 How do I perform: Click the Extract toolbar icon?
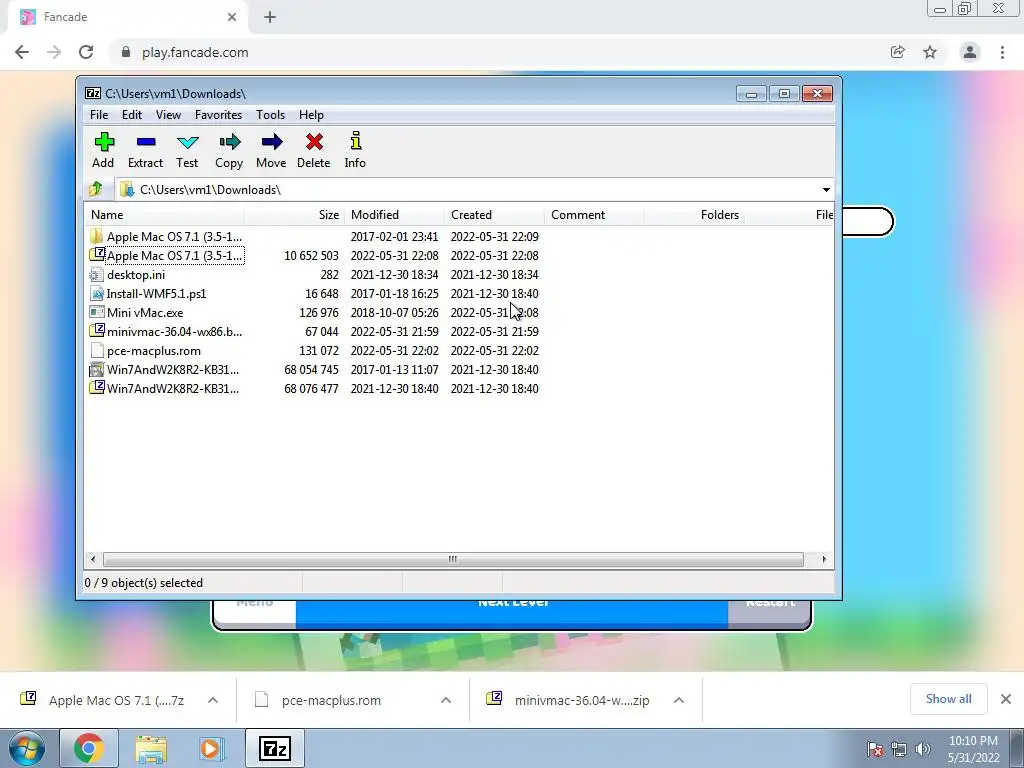pos(145,150)
